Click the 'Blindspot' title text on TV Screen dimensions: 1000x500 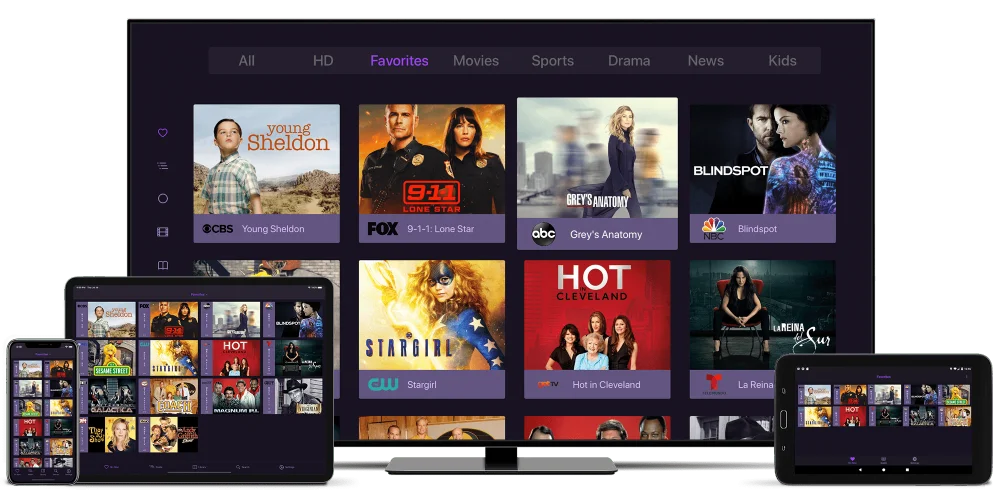pyautogui.click(x=757, y=228)
